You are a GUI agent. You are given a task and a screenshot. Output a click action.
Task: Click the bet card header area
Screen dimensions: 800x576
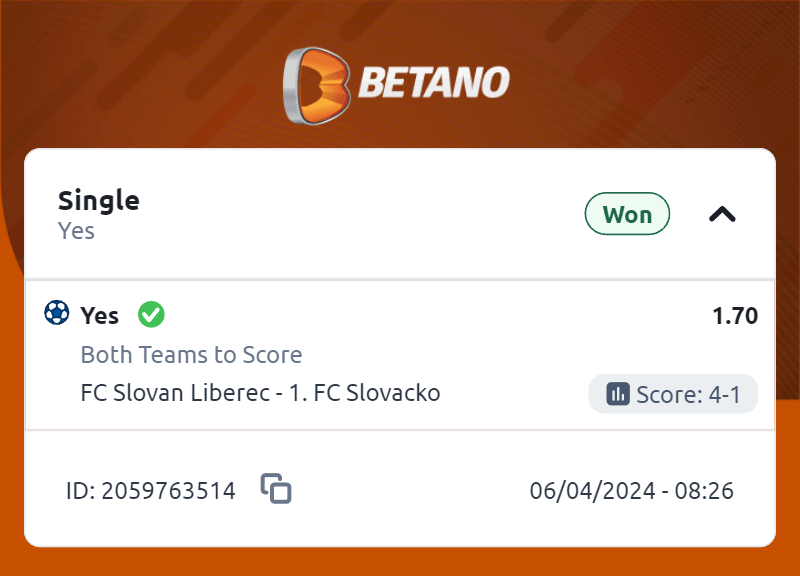pyautogui.click(x=400, y=214)
